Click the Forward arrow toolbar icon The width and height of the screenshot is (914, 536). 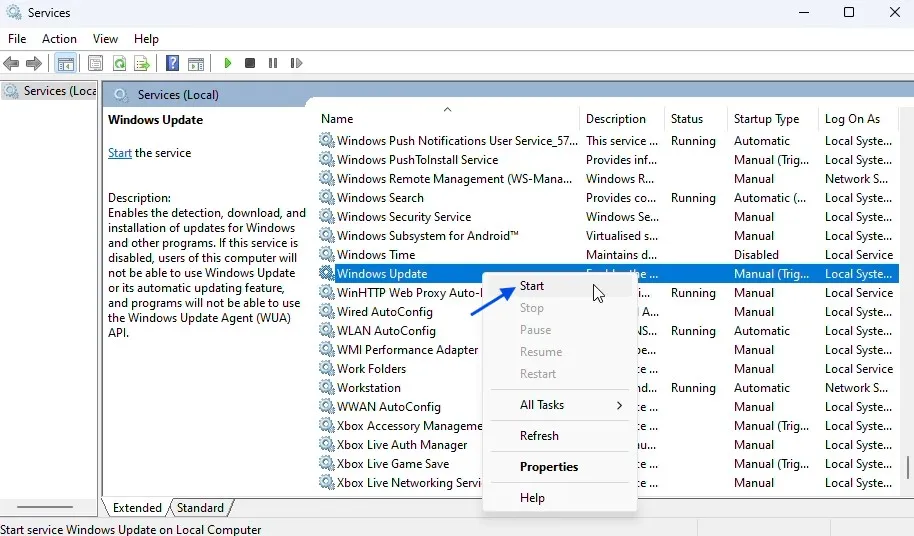(34, 63)
